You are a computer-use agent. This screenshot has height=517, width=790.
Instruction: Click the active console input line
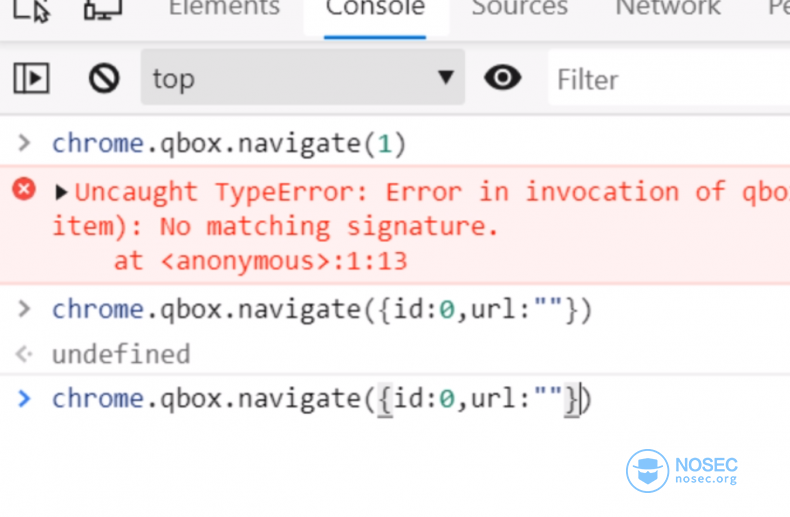[x=322, y=400]
